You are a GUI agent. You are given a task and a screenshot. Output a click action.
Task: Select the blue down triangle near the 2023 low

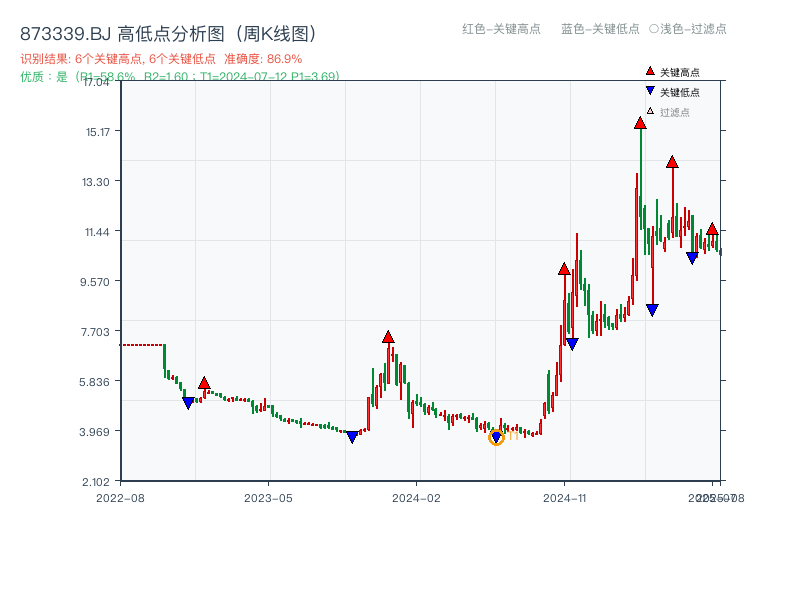point(352,435)
